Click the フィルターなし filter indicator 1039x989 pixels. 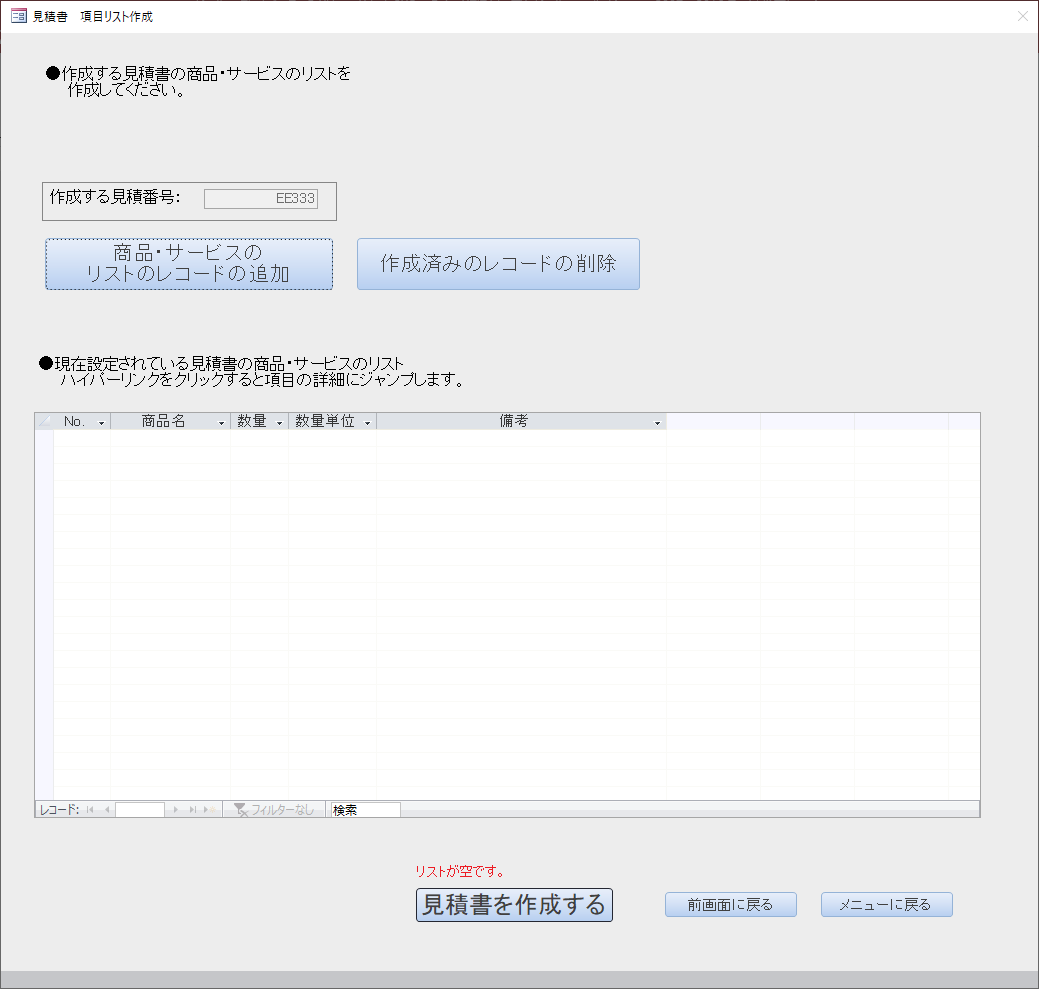coord(273,810)
